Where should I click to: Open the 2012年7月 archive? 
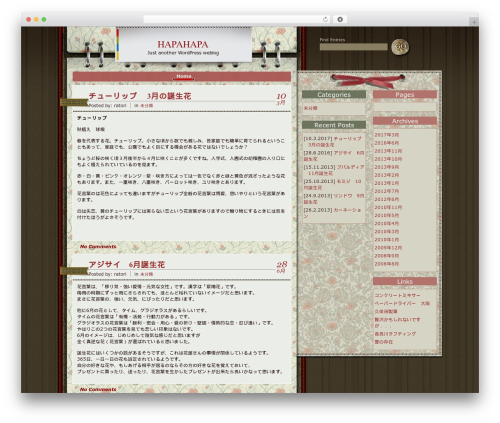387,191
